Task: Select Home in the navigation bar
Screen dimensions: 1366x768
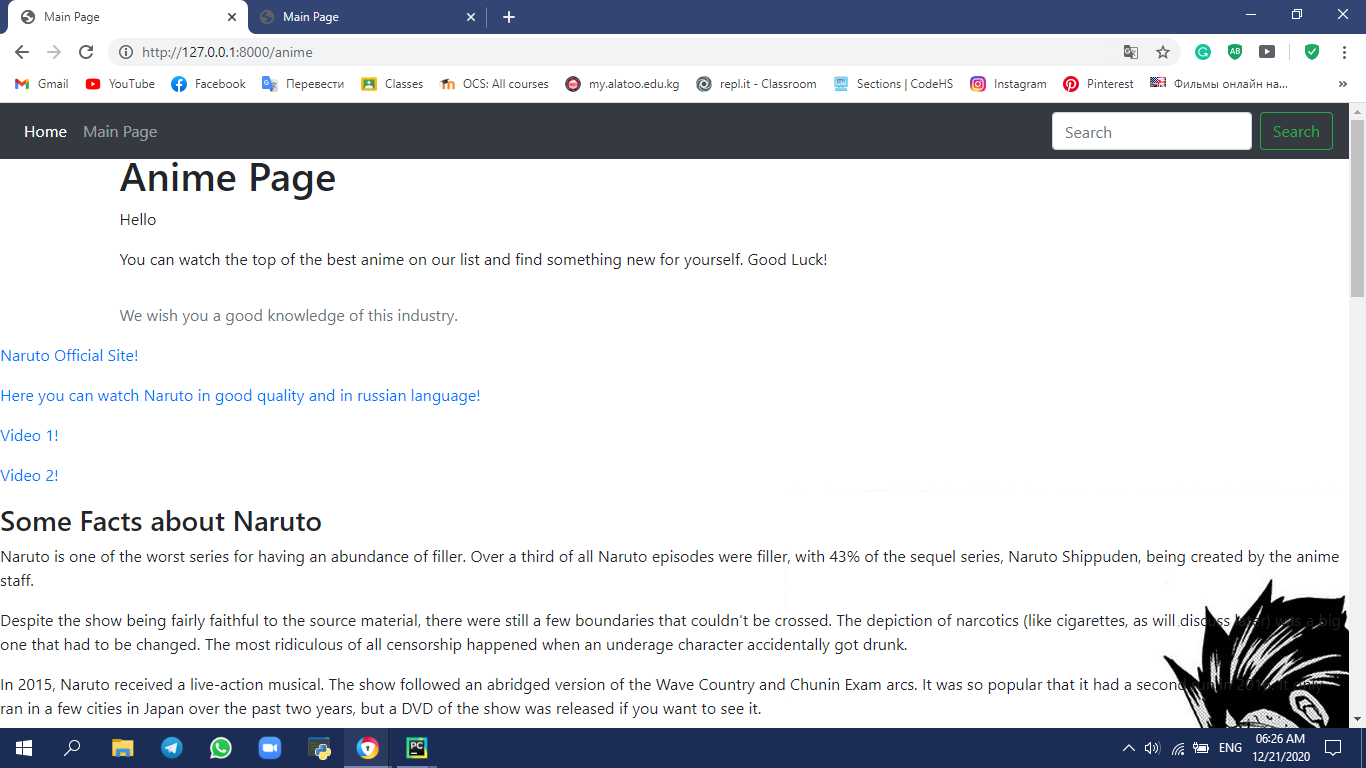Action: (45, 131)
